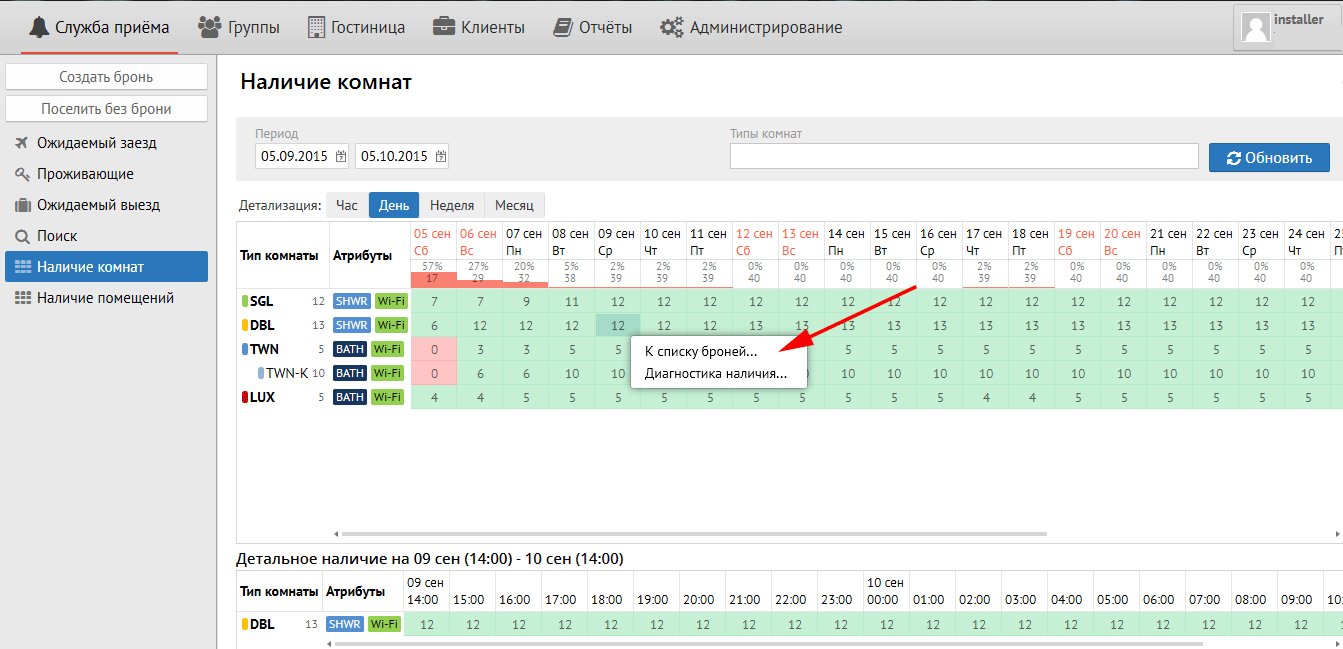This screenshot has width=1343, height=649.
Task: Click the Groups people icon (Группы)
Action: coord(210,27)
